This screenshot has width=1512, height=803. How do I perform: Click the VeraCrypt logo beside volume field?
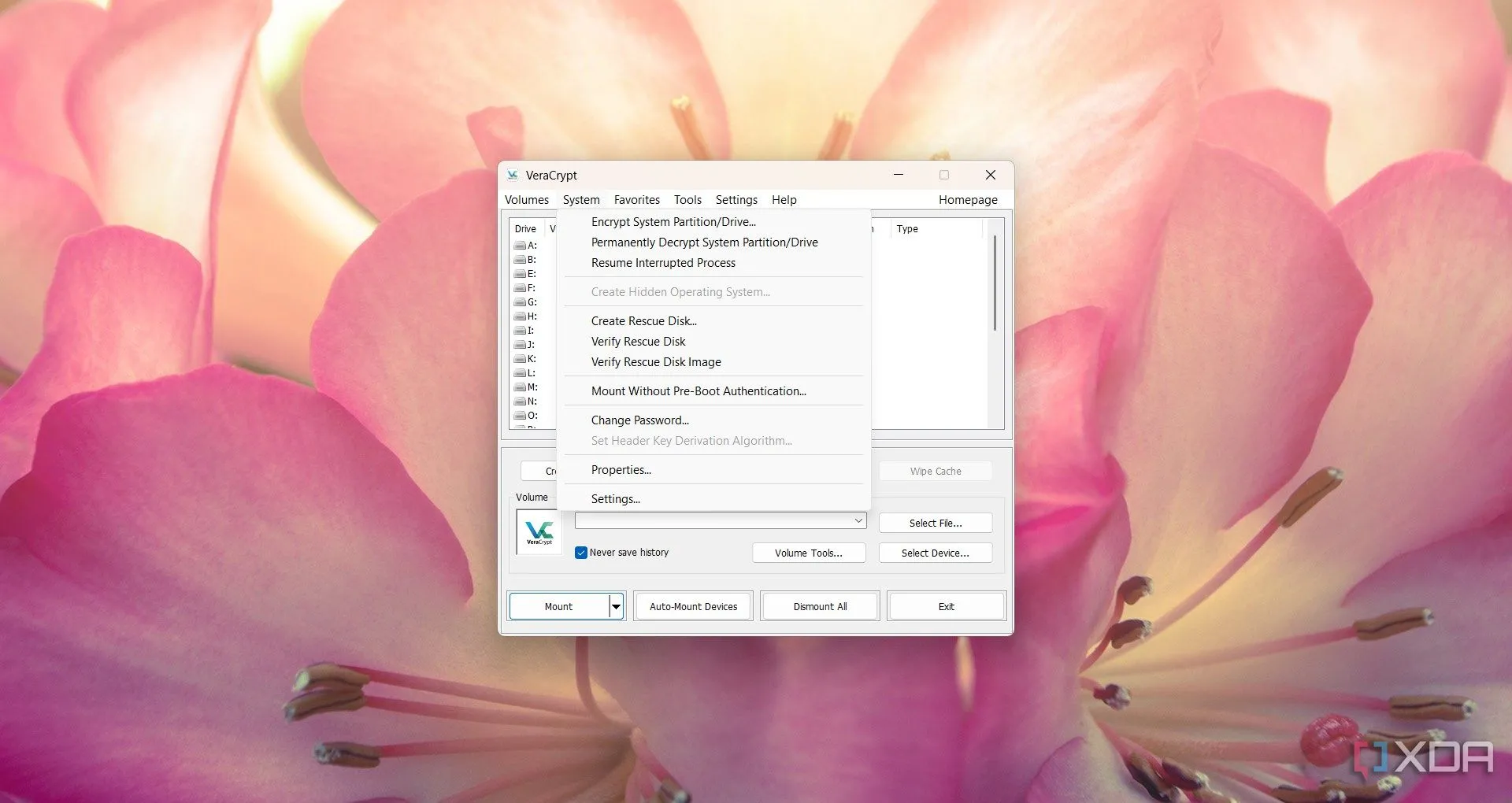pos(539,532)
